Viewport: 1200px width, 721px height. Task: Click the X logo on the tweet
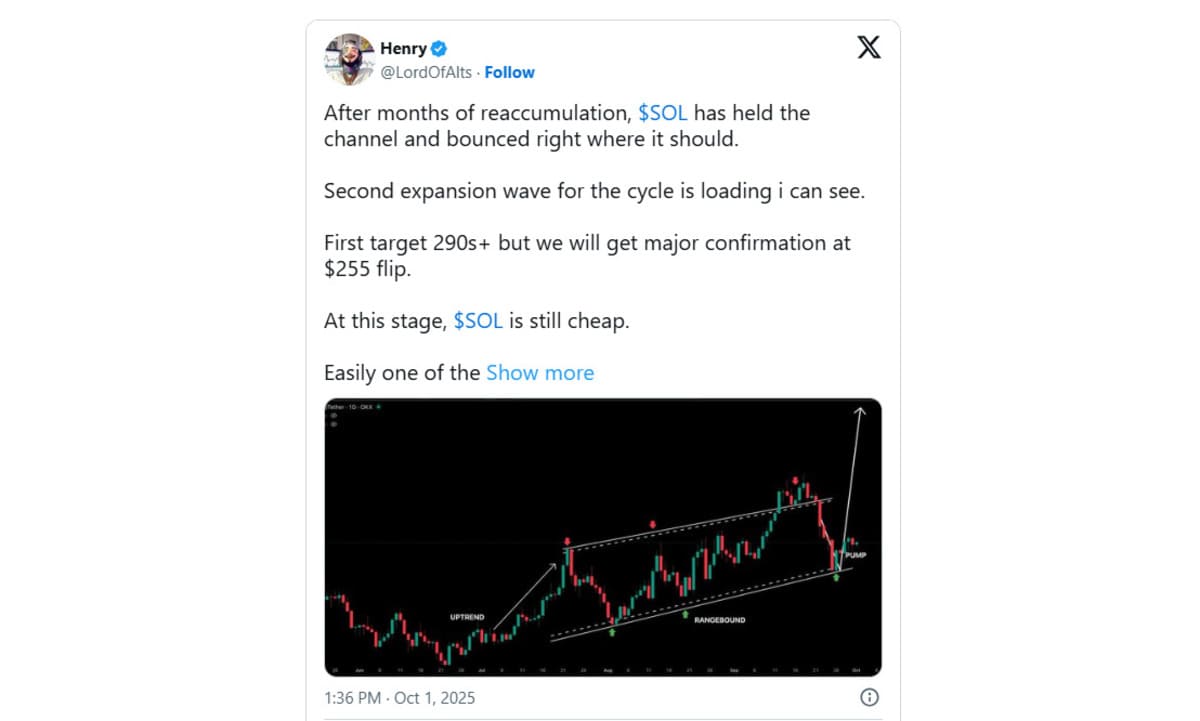click(869, 47)
